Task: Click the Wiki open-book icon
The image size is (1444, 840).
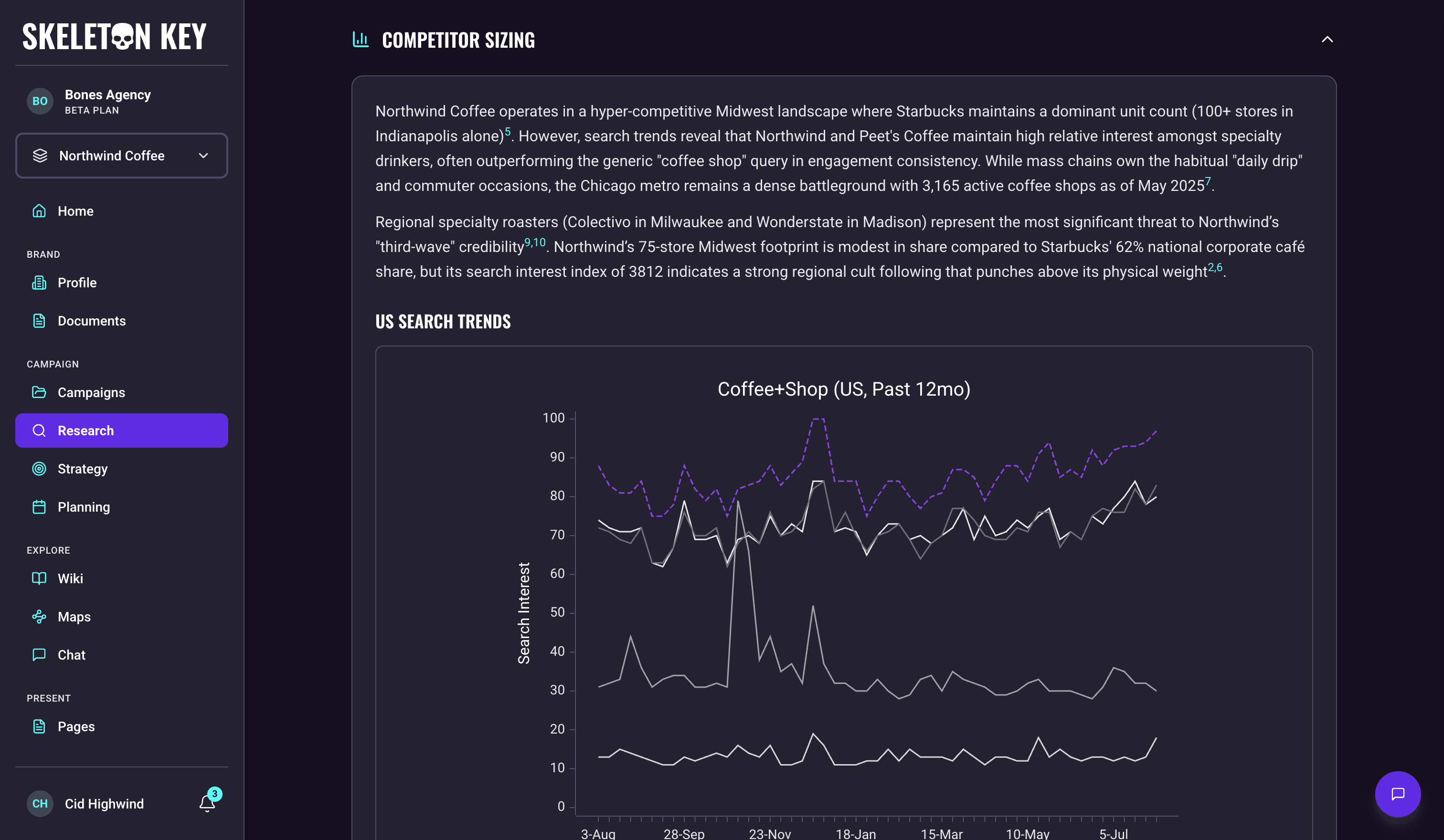Action: [39, 579]
